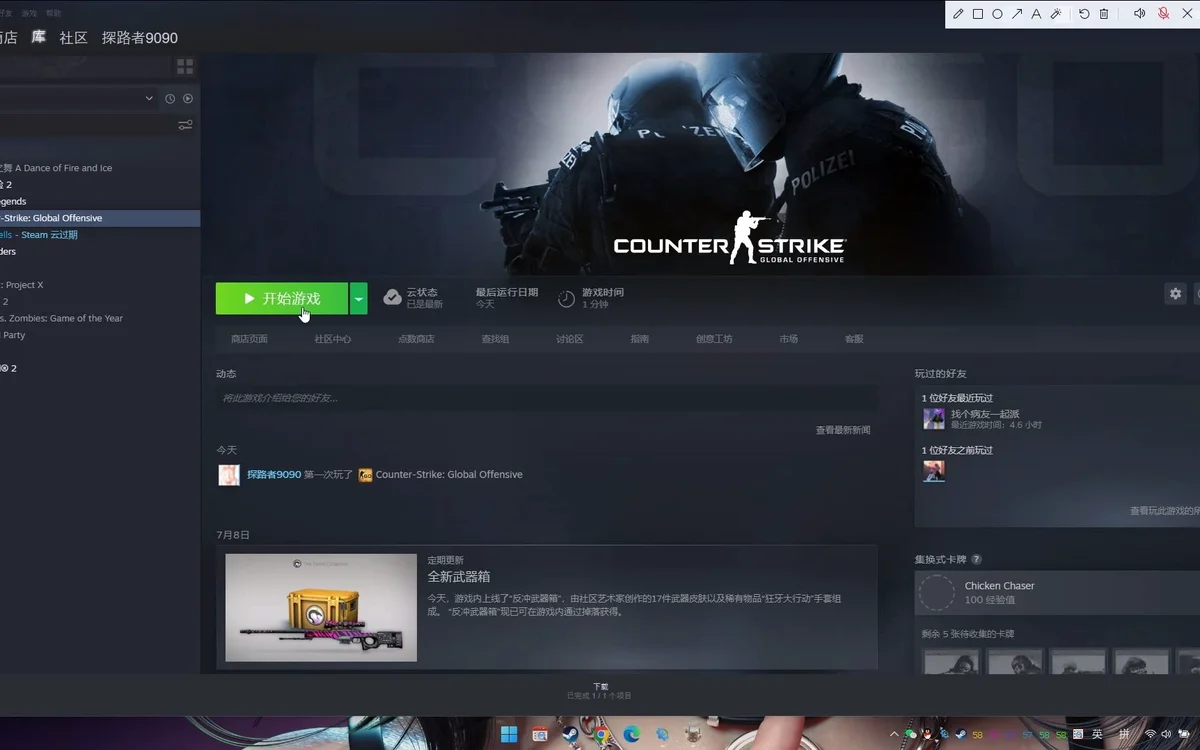Show ready-to-play games circle icon
1200x750 pixels.
tap(187, 98)
